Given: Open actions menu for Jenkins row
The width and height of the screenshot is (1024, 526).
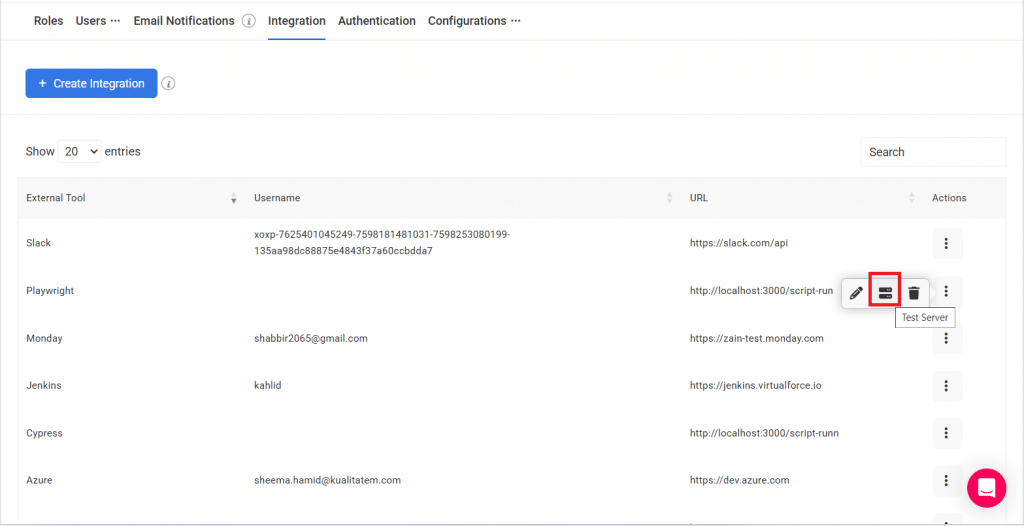Looking at the screenshot, I should (x=947, y=386).
